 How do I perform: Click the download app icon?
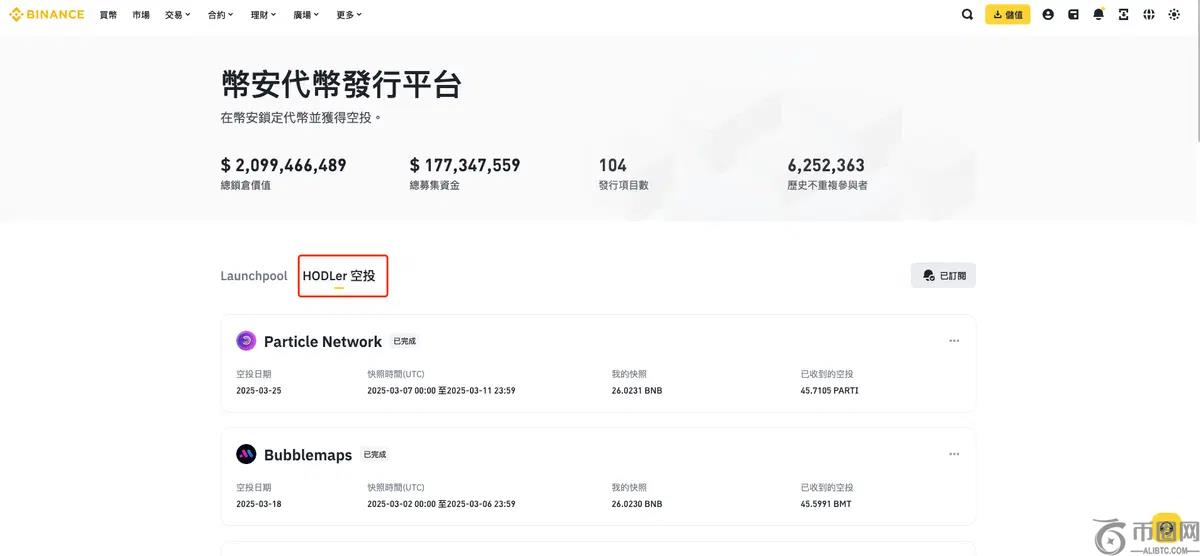tap(1124, 15)
